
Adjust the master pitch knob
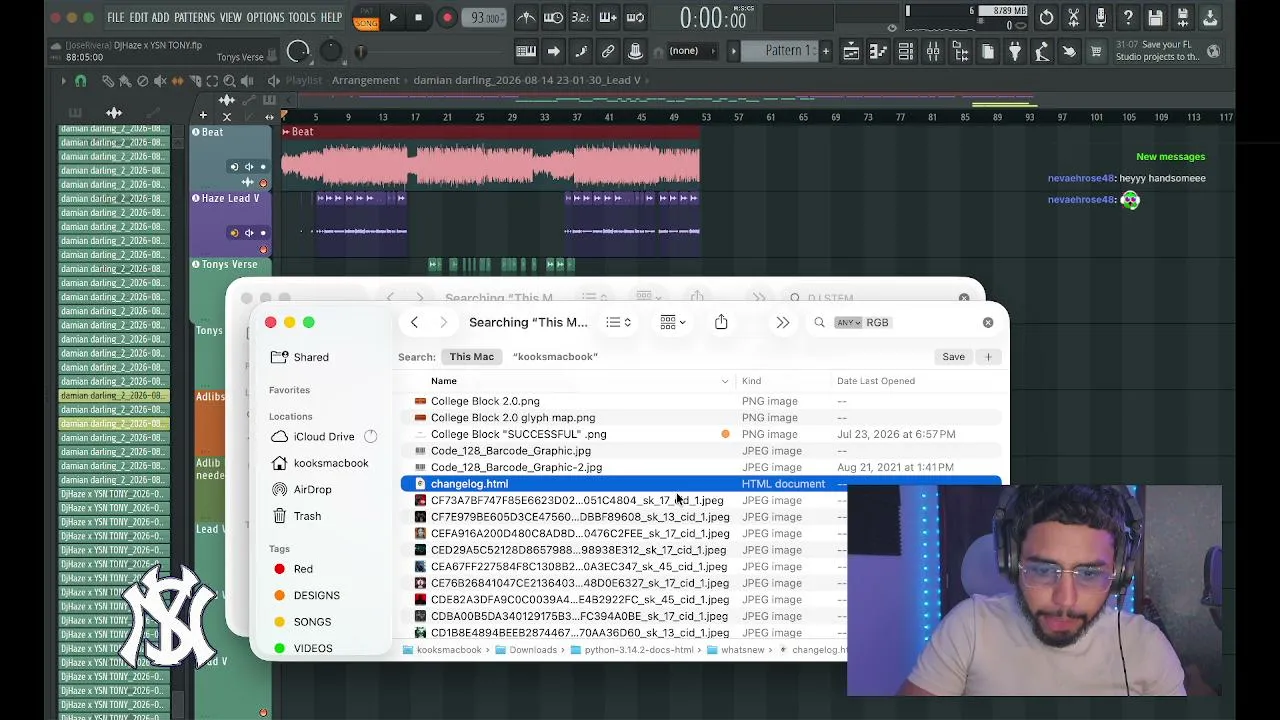[331, 52]
